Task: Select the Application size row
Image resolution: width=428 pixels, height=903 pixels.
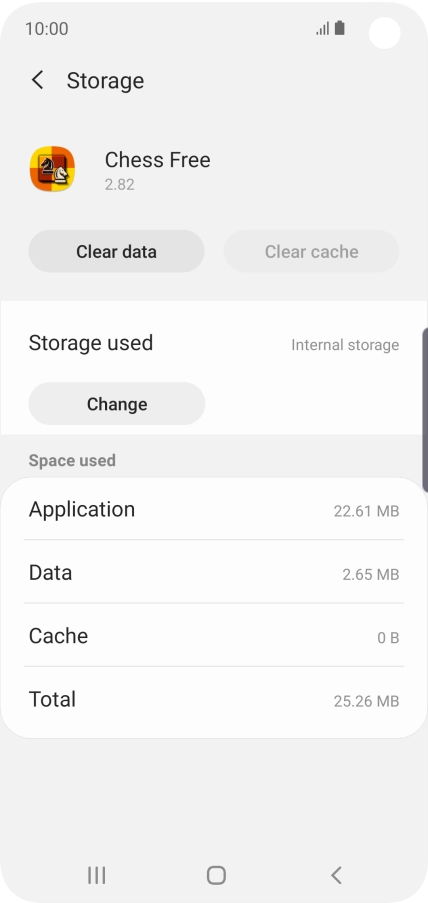Action: tap(214, 510)
